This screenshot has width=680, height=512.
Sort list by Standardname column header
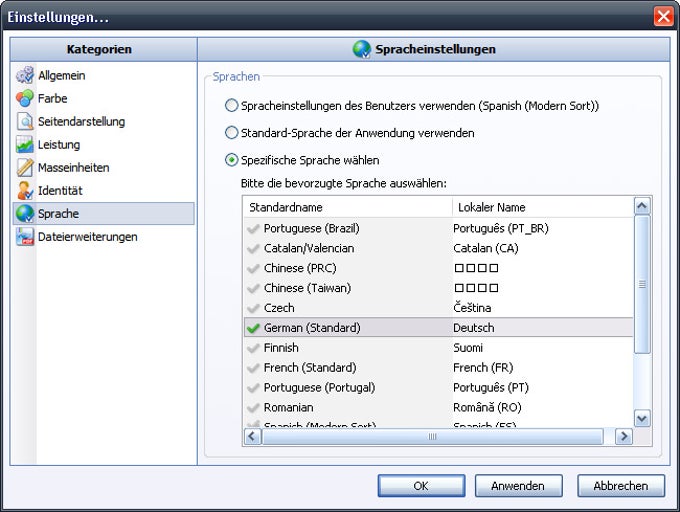click(x=348, y=207)
